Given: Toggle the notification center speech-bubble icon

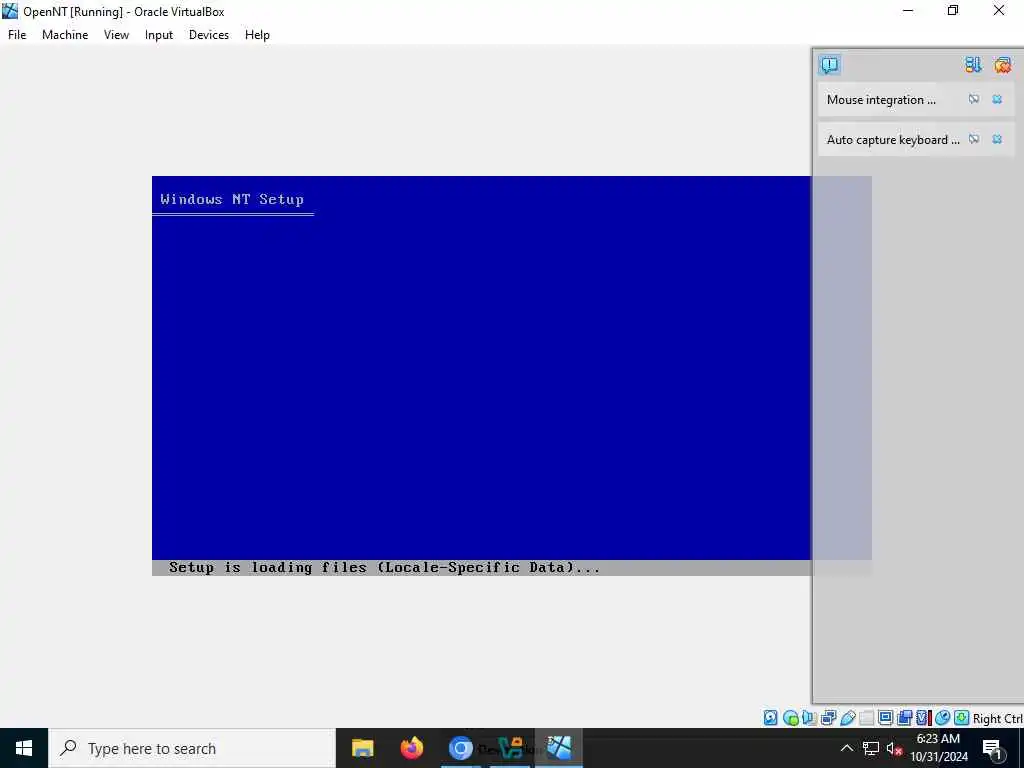Looking at the screenshot, I should point(829,65).
